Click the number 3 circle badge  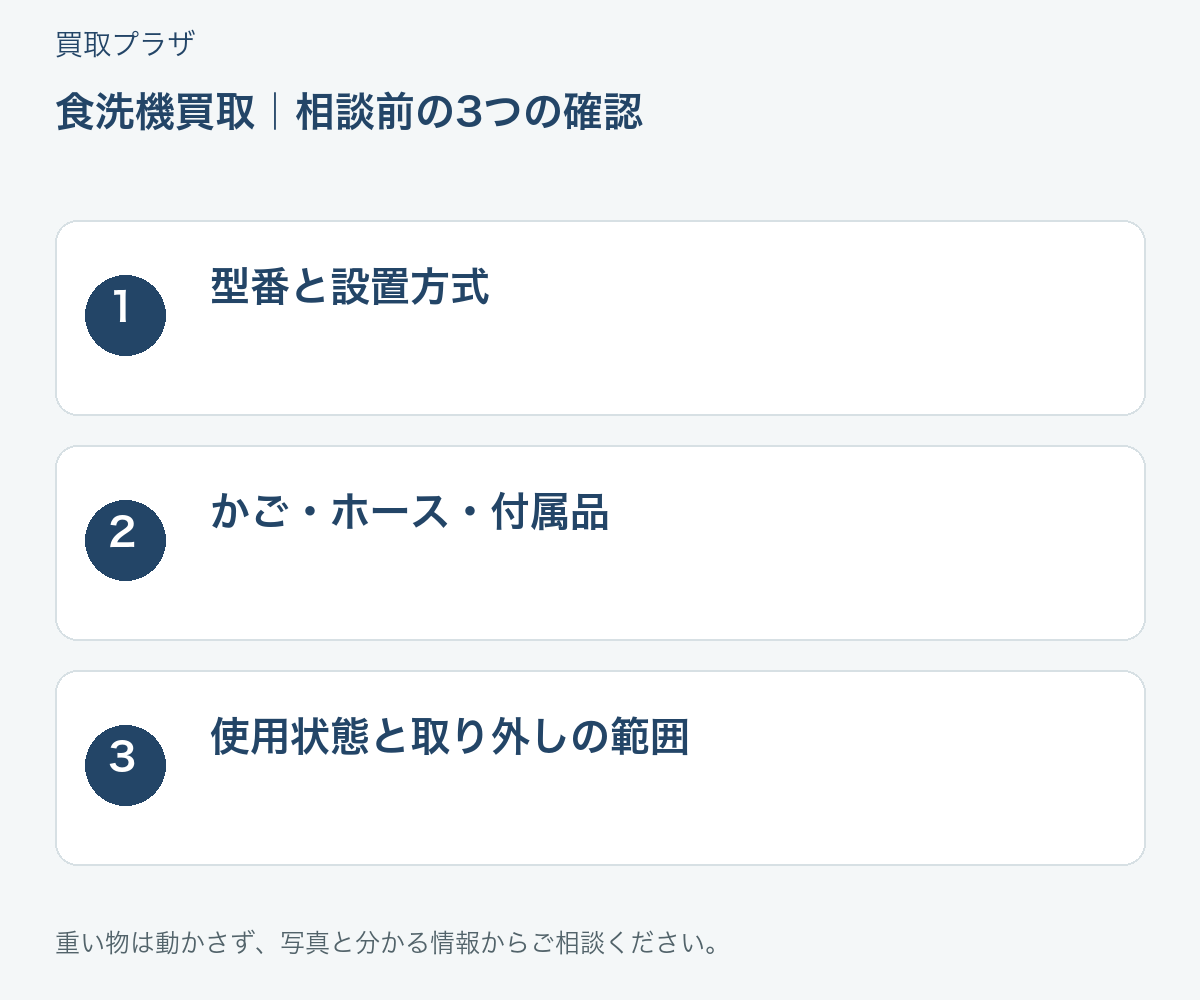click(125, 765)
